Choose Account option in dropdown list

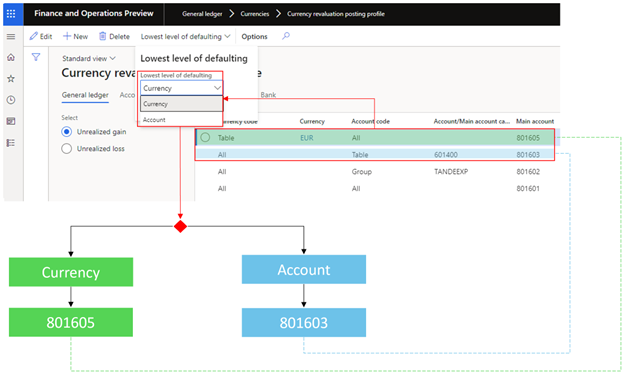click(181, 119)
